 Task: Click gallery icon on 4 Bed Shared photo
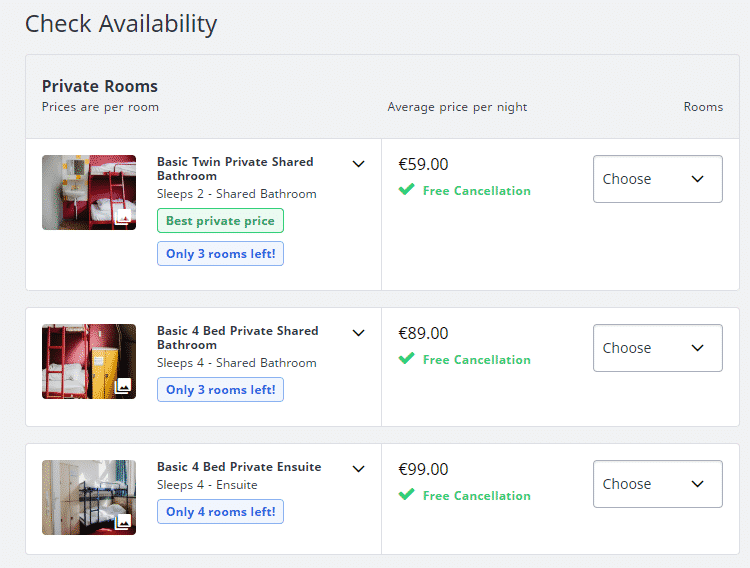pyautogui.click(x=123, y=386)
